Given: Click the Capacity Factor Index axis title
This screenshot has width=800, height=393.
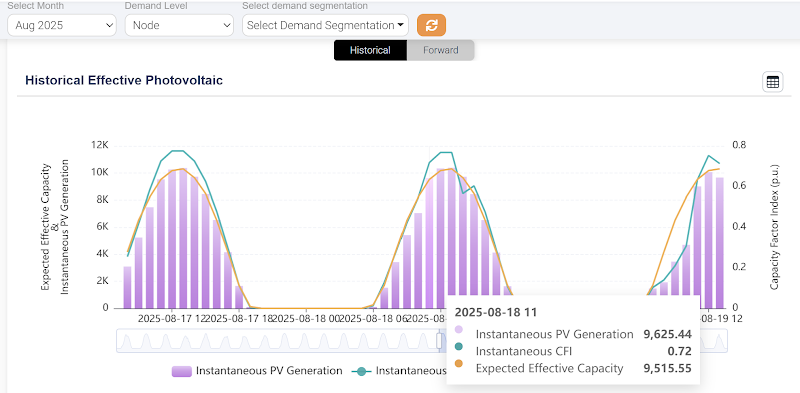Looking at the screenshot, I should point(775,227).
